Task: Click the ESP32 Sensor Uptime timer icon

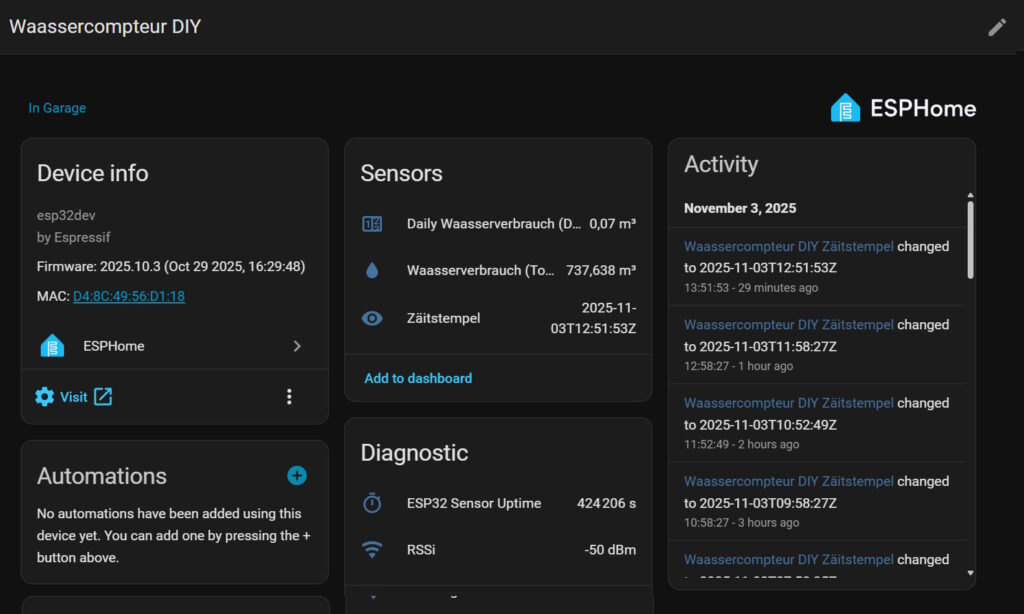Action: click(x=372, y=503)
